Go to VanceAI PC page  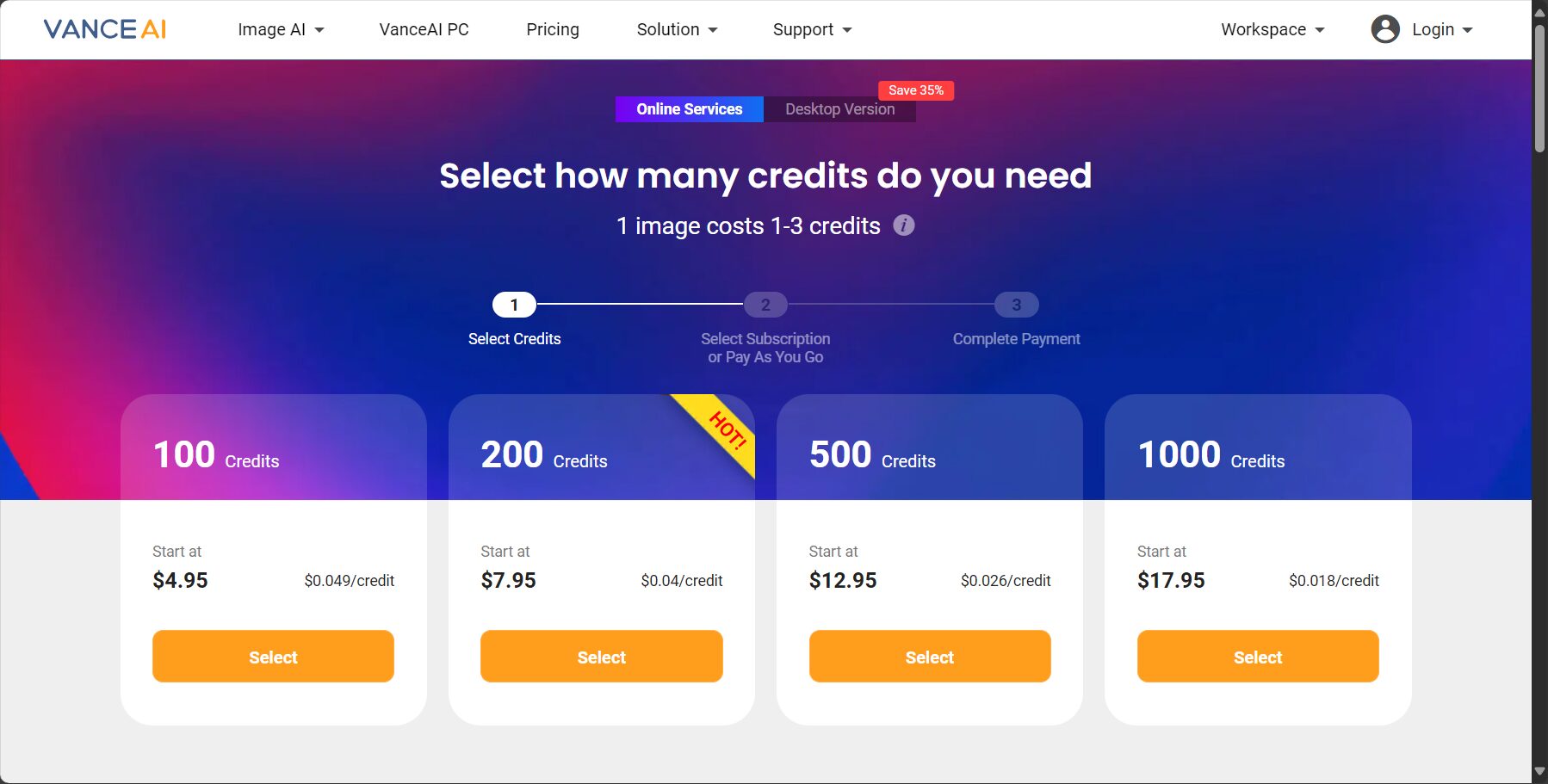coord(424,29)
